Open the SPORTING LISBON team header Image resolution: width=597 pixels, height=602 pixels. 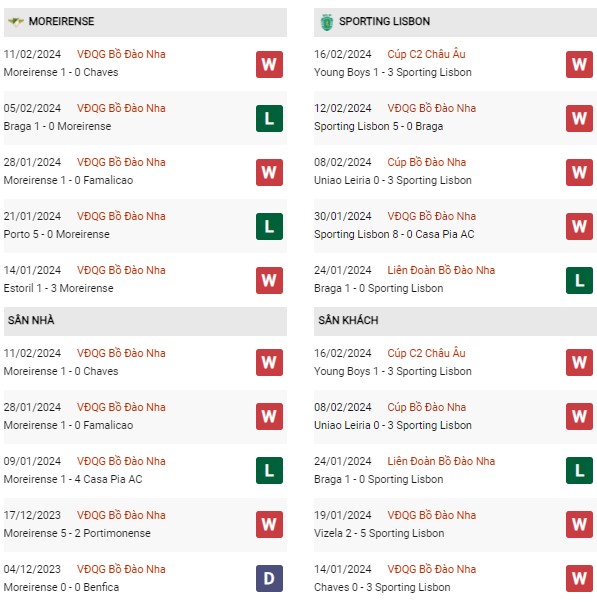pyautogui.click(x=455, y=22)
